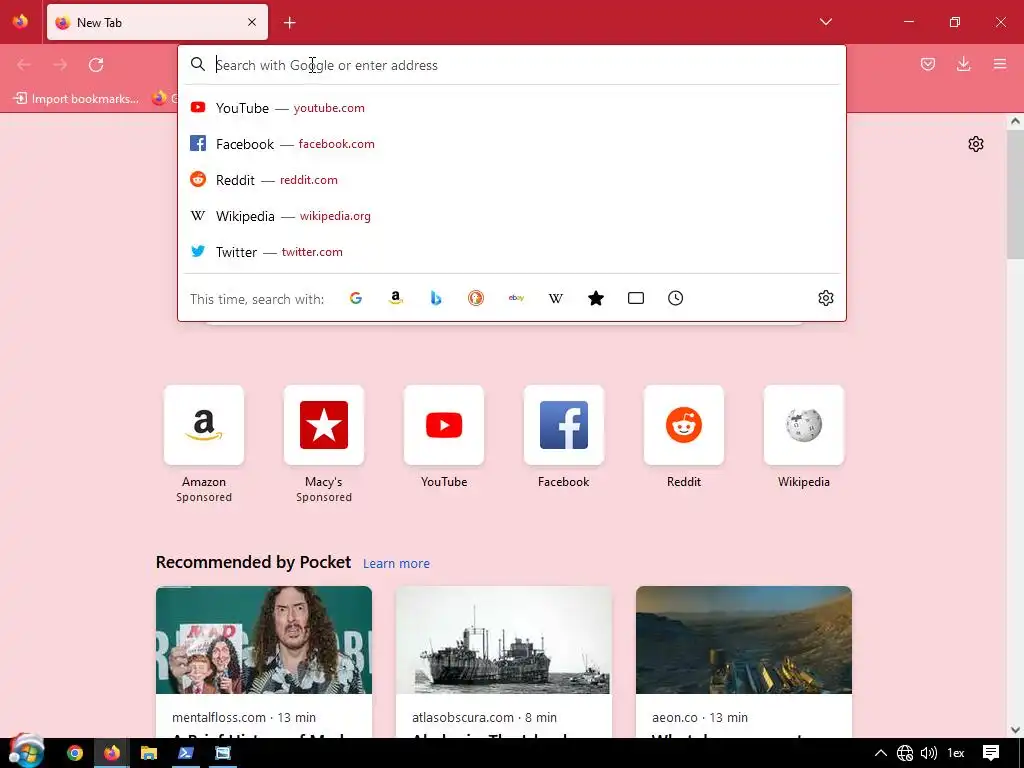Search this time with eBay
This screenshot has height=768, width=1024.
pyautogui.click(x=516, y=298)
